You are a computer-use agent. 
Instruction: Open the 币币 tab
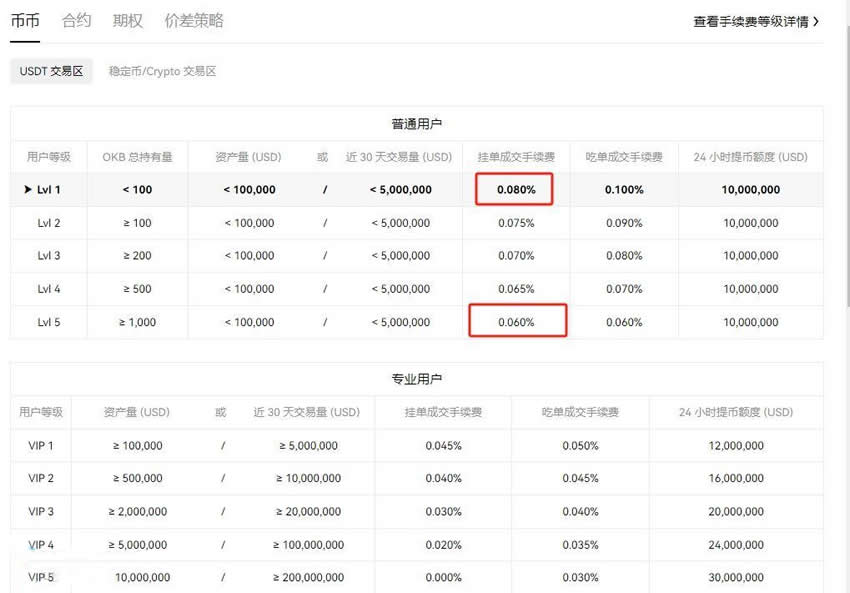click(x=25, y=21)
